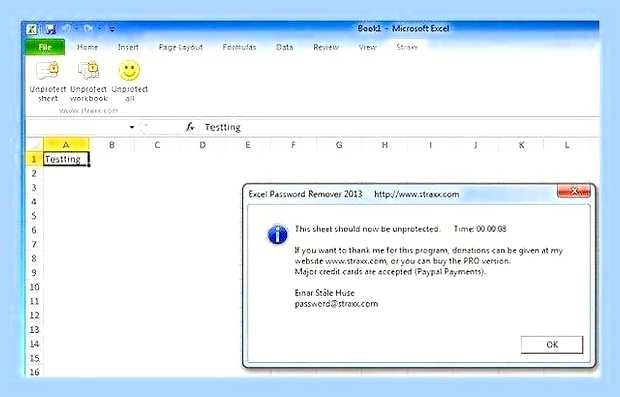This screenshot has width=620, height=397.
Task: Open the View tab
Action: click(367, 47)
